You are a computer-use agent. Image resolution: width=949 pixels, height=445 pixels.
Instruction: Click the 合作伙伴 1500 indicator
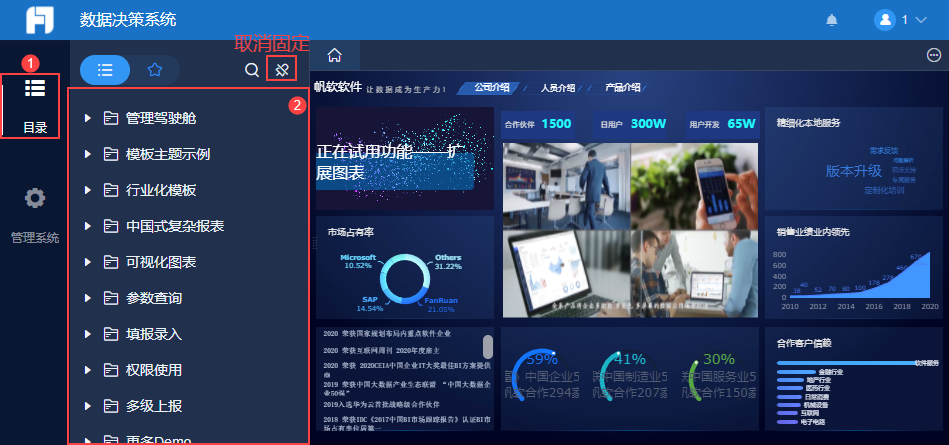[538, 124]
